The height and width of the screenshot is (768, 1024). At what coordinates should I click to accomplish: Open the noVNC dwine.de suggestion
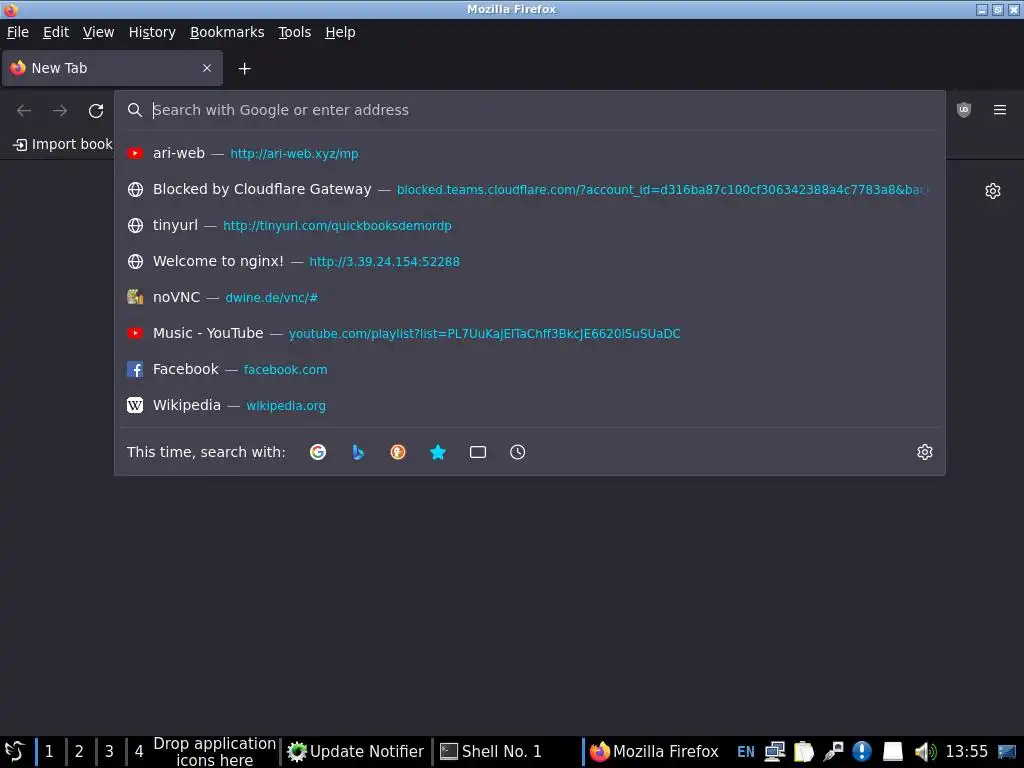530,297
